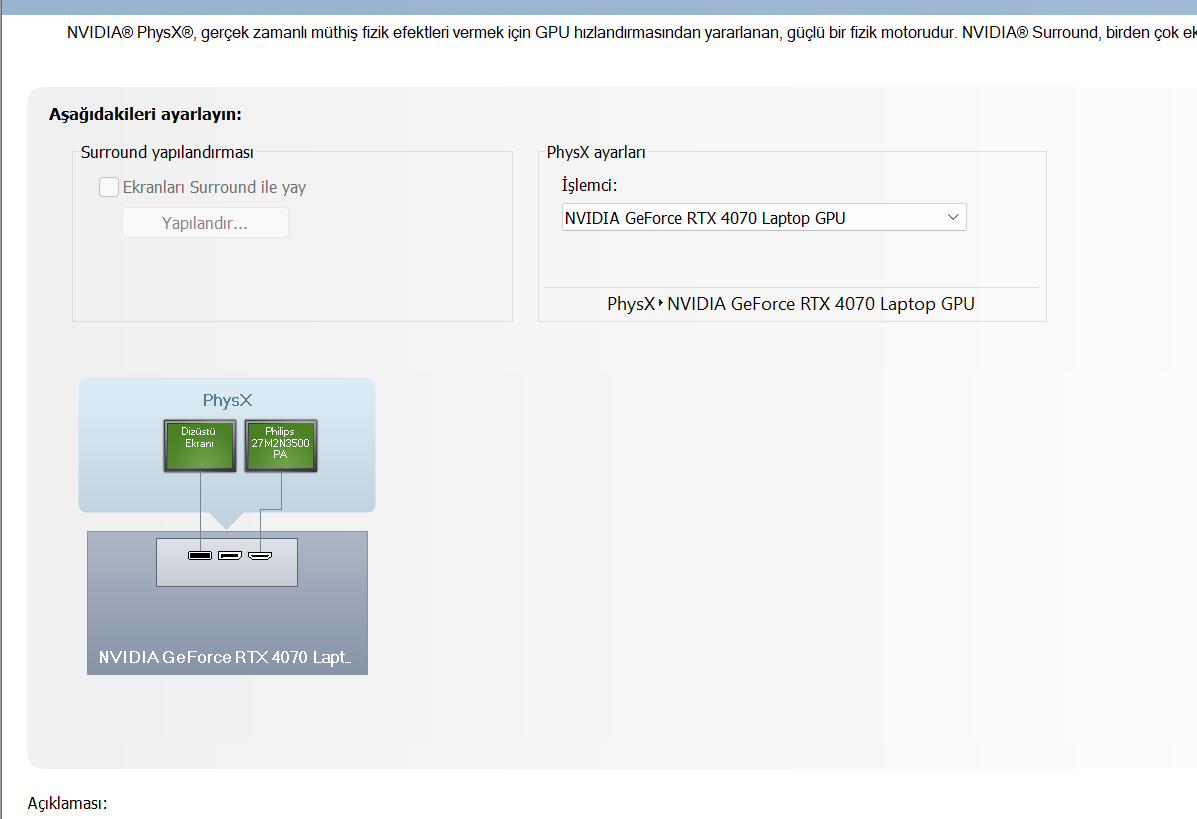Select the Philips 27M2N3500 PA monitor icon

tap(281, 446)
